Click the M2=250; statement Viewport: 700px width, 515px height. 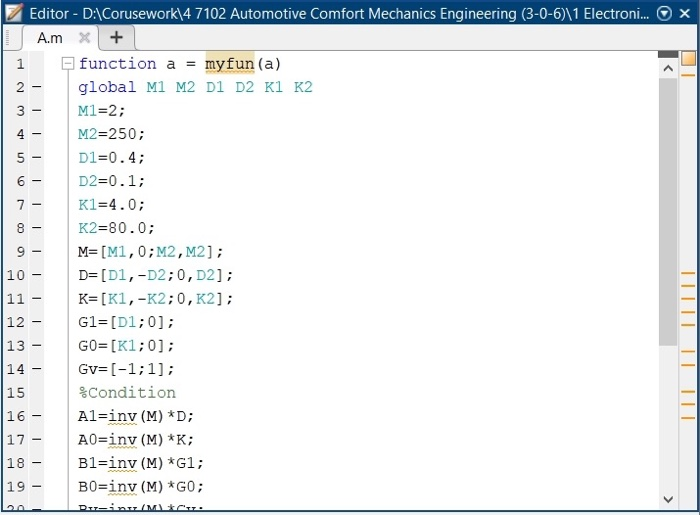pyautogui.click(x=112, y=134)
